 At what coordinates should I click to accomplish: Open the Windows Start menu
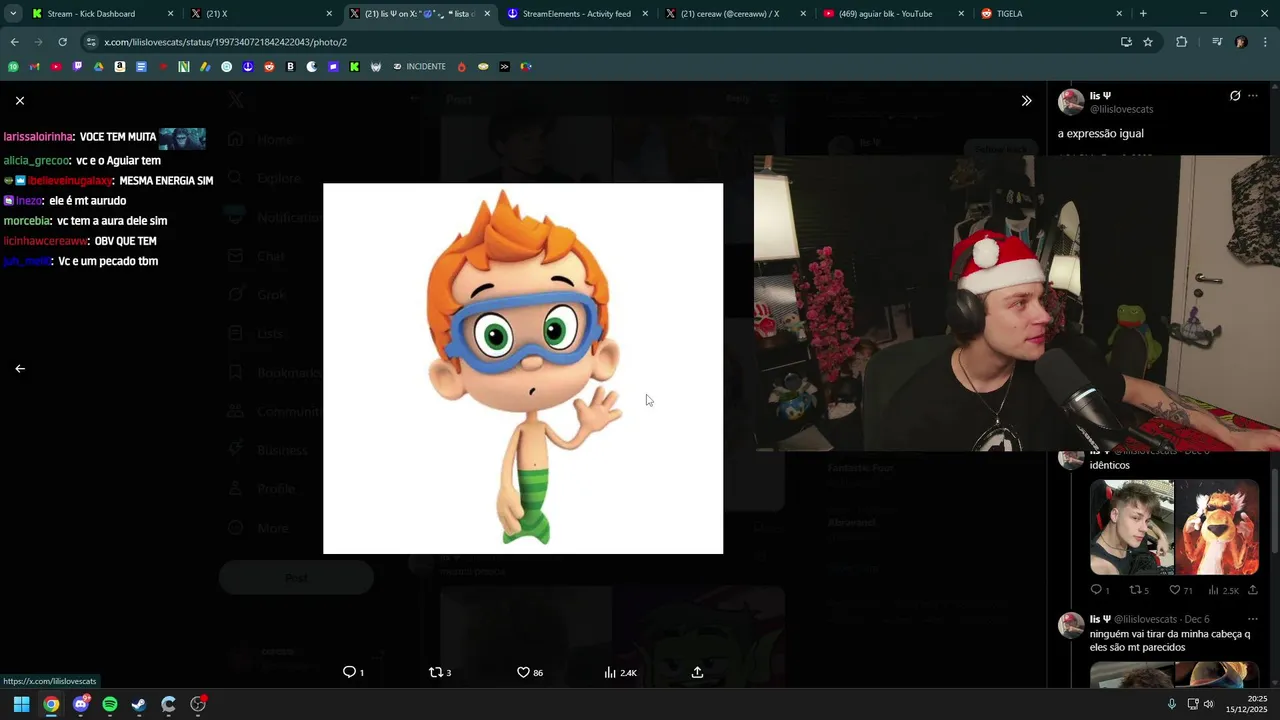21,704
